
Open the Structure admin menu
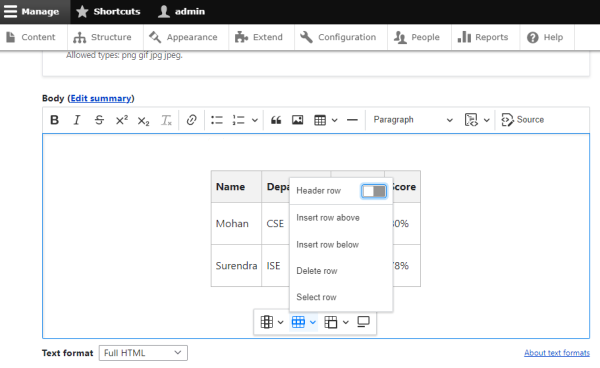click(105, 37)
